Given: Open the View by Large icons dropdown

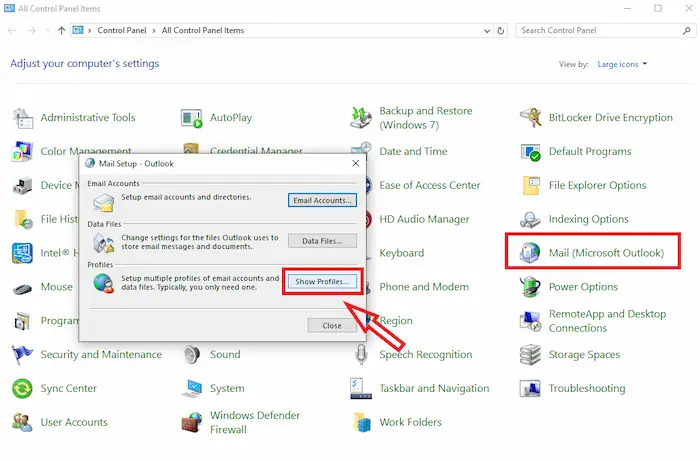Looking at the screenshot, I should (622, 64).
